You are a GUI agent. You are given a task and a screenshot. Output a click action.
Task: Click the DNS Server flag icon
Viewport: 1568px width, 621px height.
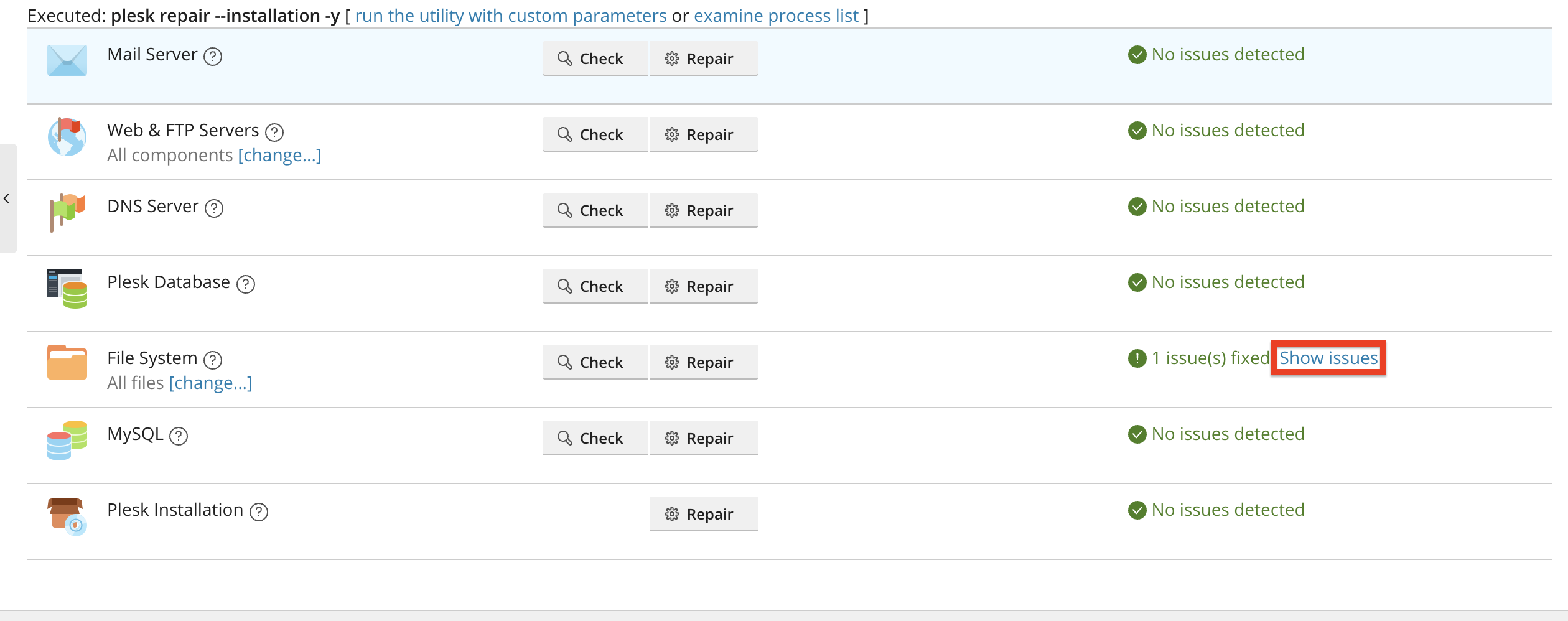click(67, 212)
